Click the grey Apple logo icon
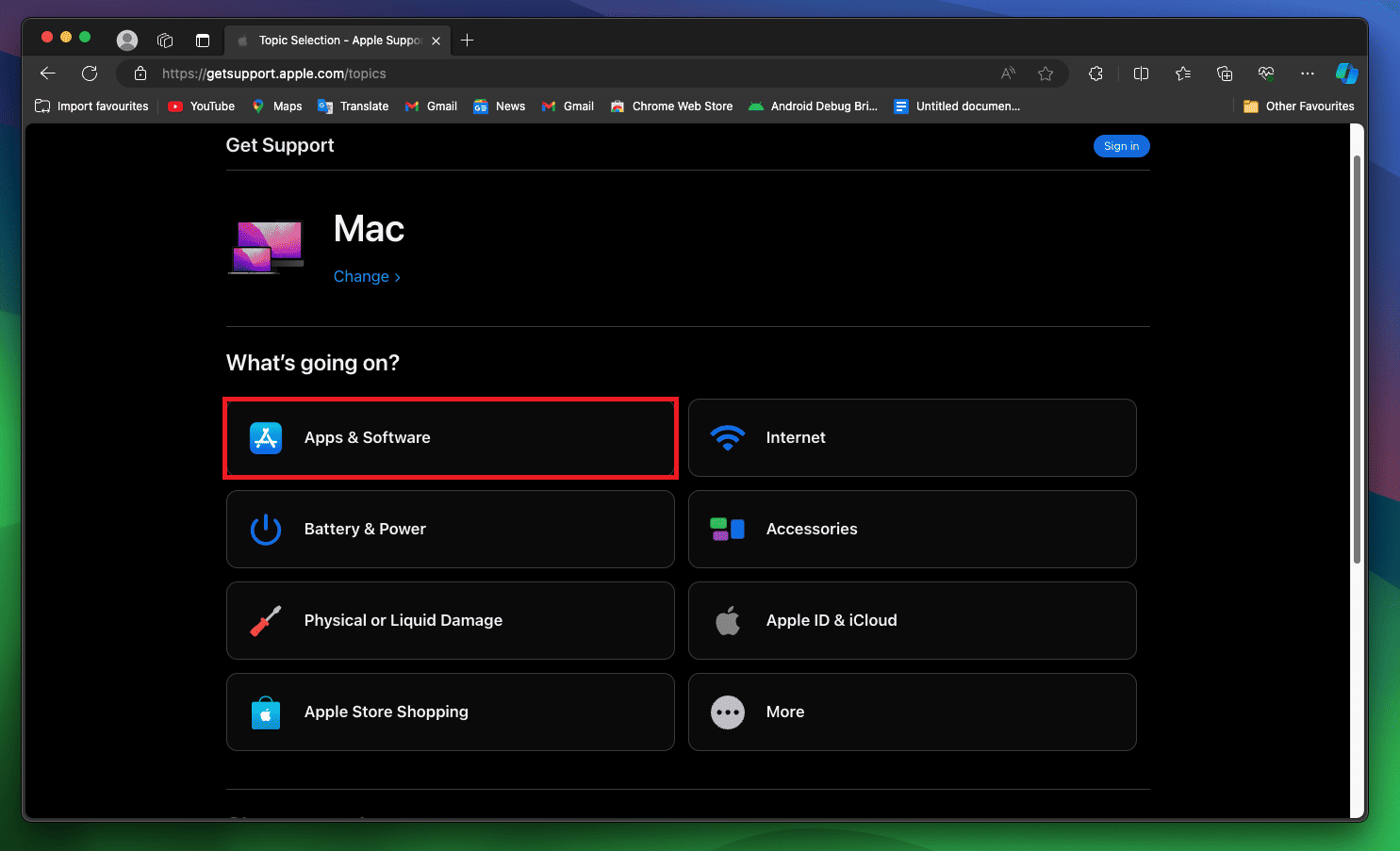The image size is (1400, 851). click(x=728, y=620)
